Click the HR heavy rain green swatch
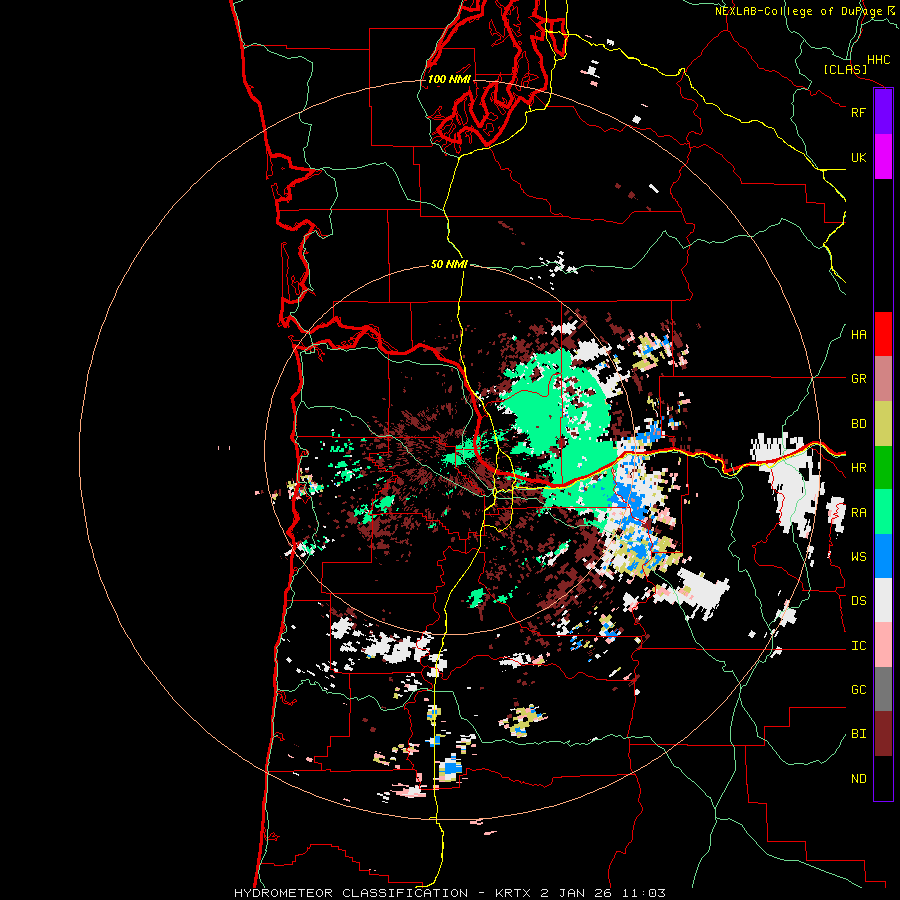The image size is (900, 900). click(x=883, y=468)
